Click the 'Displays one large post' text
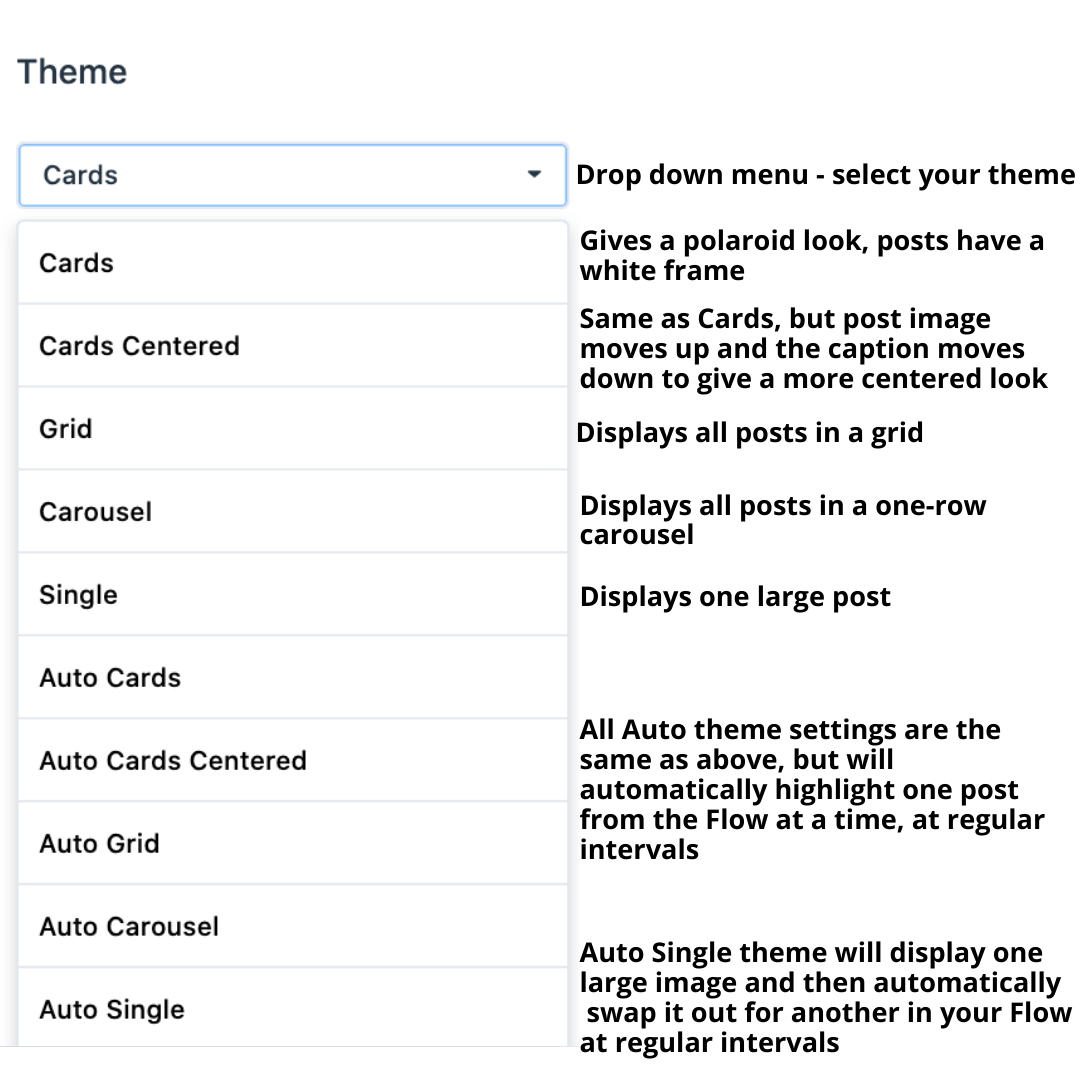 [x=735, y=597]
